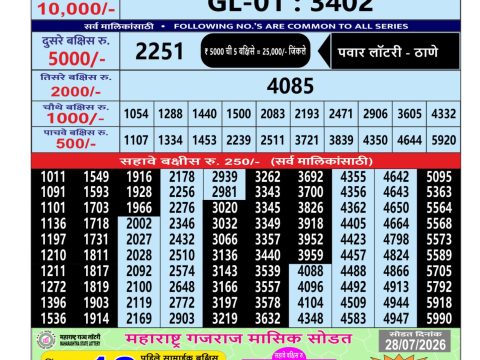Select sixth prize number 1011

53,177
